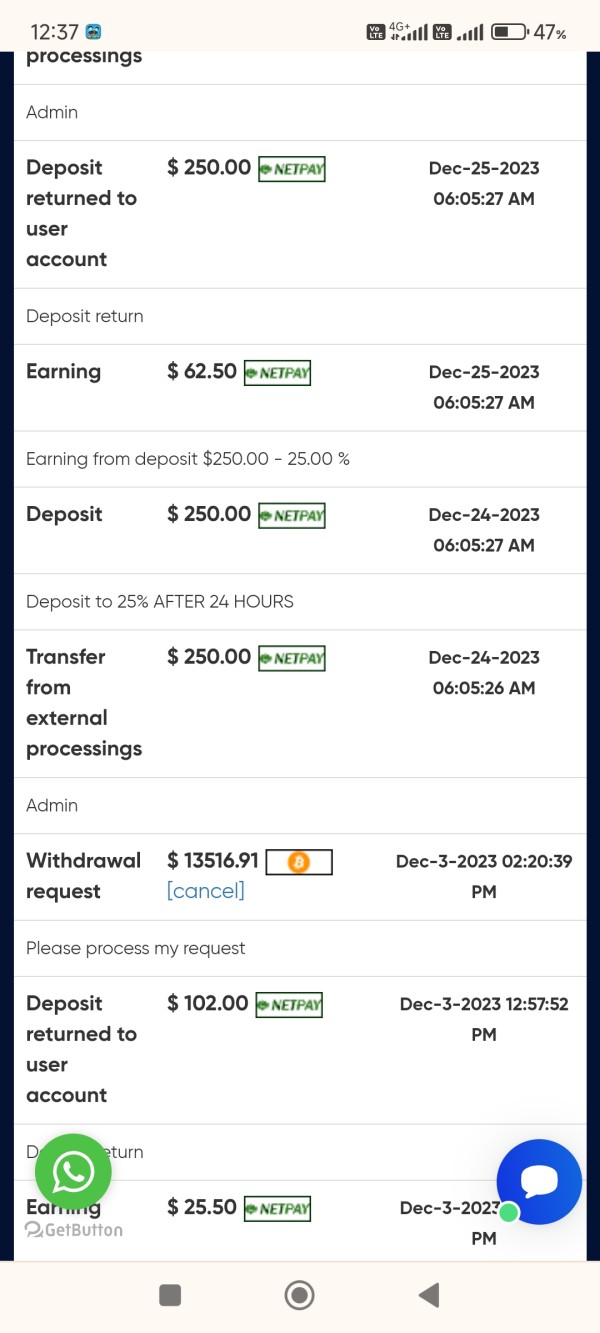The image size is (600, 1333).
Task: Cancel the $13516.91 withdrawal request
Action: [x=205, y=891]
